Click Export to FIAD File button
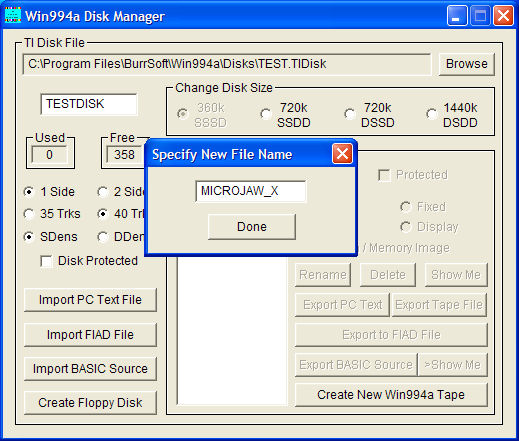Screen dimensions: 519x441 [x=391, y=335]
